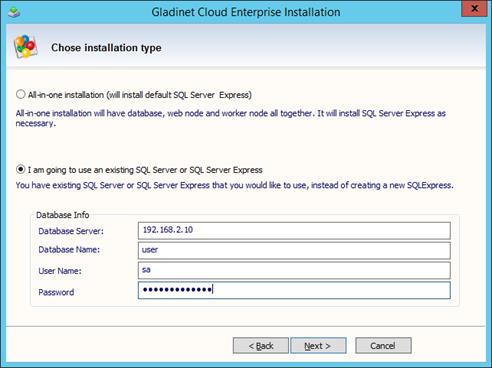492x368 pixels.
Task: Focus the User Name field containing sa
Action: click(x=294, y=270)
